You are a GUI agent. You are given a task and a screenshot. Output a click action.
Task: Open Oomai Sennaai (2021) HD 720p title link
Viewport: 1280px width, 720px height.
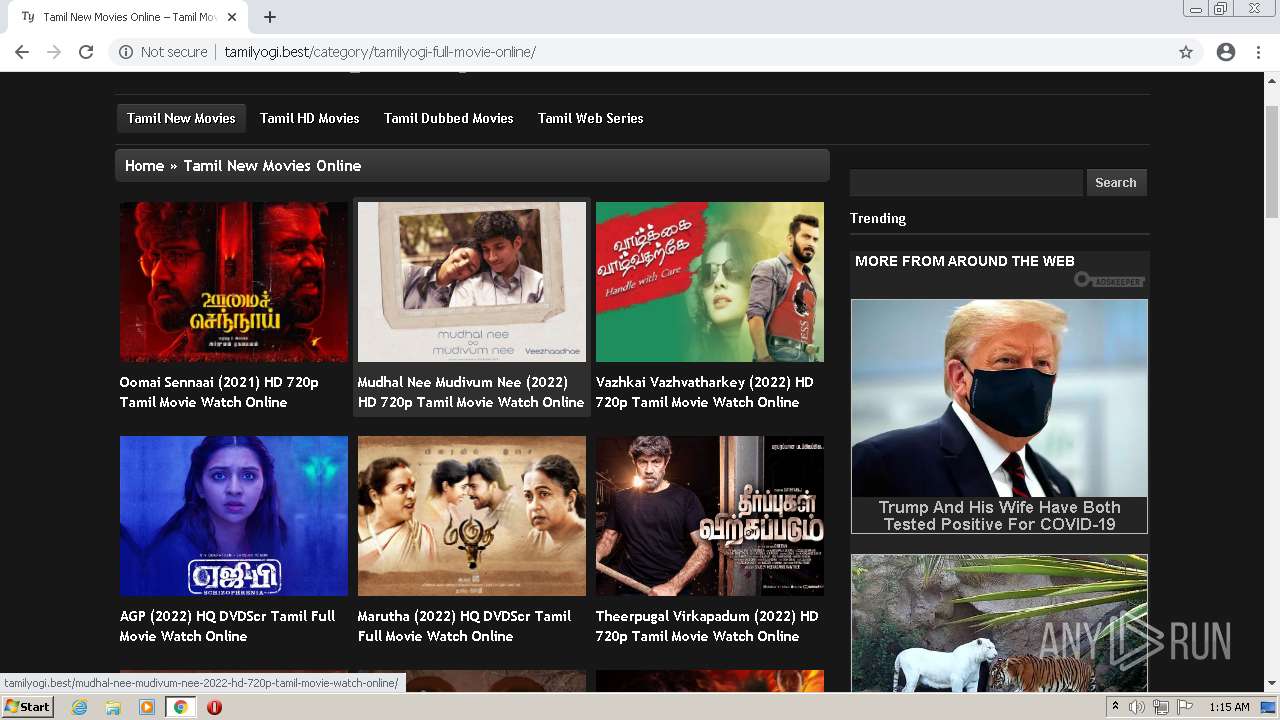(x=219, y=392)
